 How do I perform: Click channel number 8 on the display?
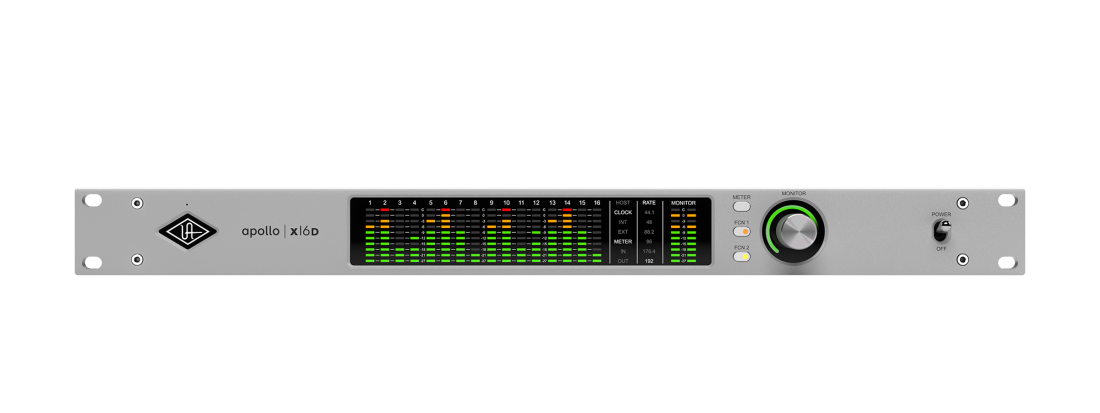pyautogui.click(x=476, y=203)
